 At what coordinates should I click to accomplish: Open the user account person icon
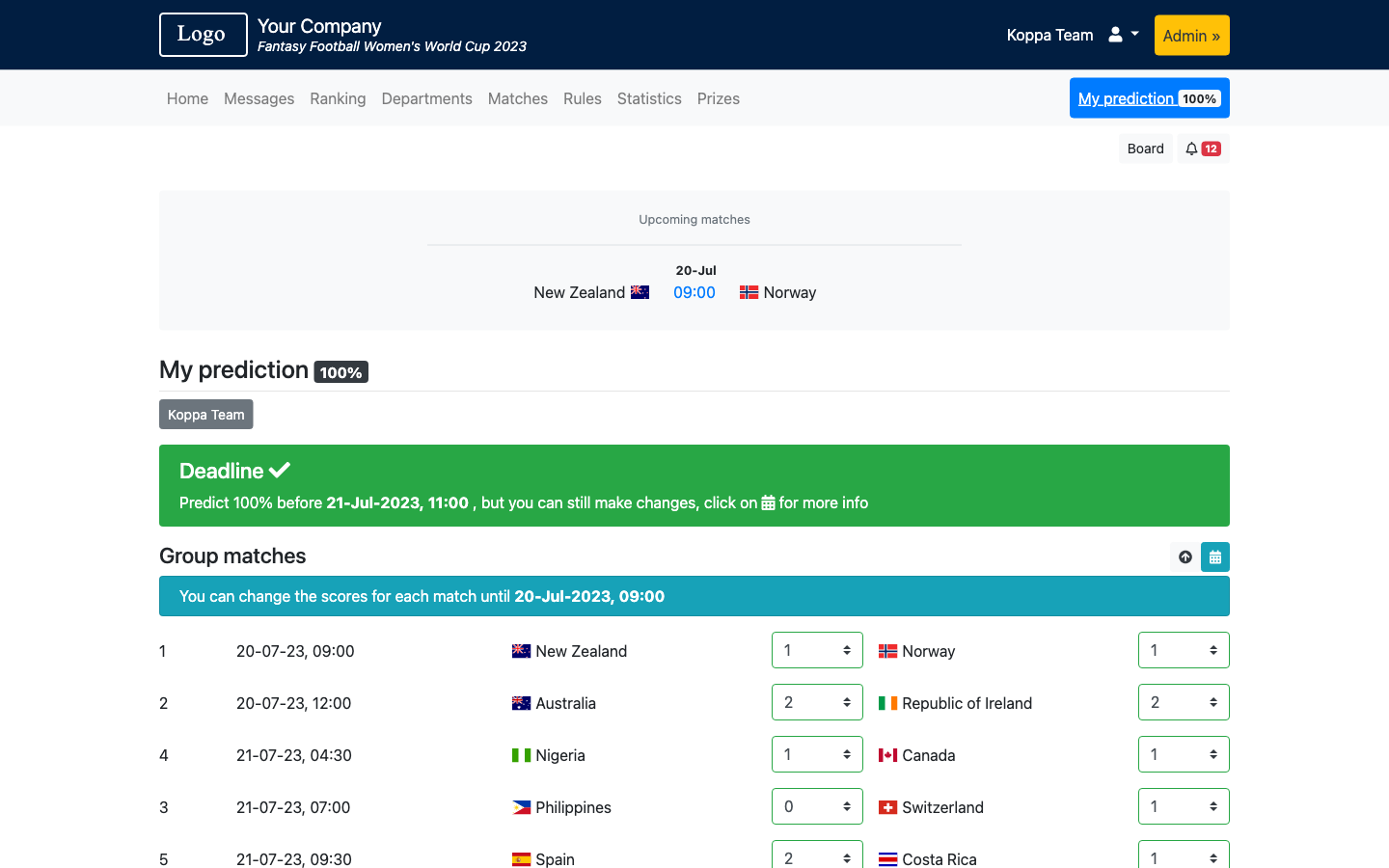pos(1114,34)
